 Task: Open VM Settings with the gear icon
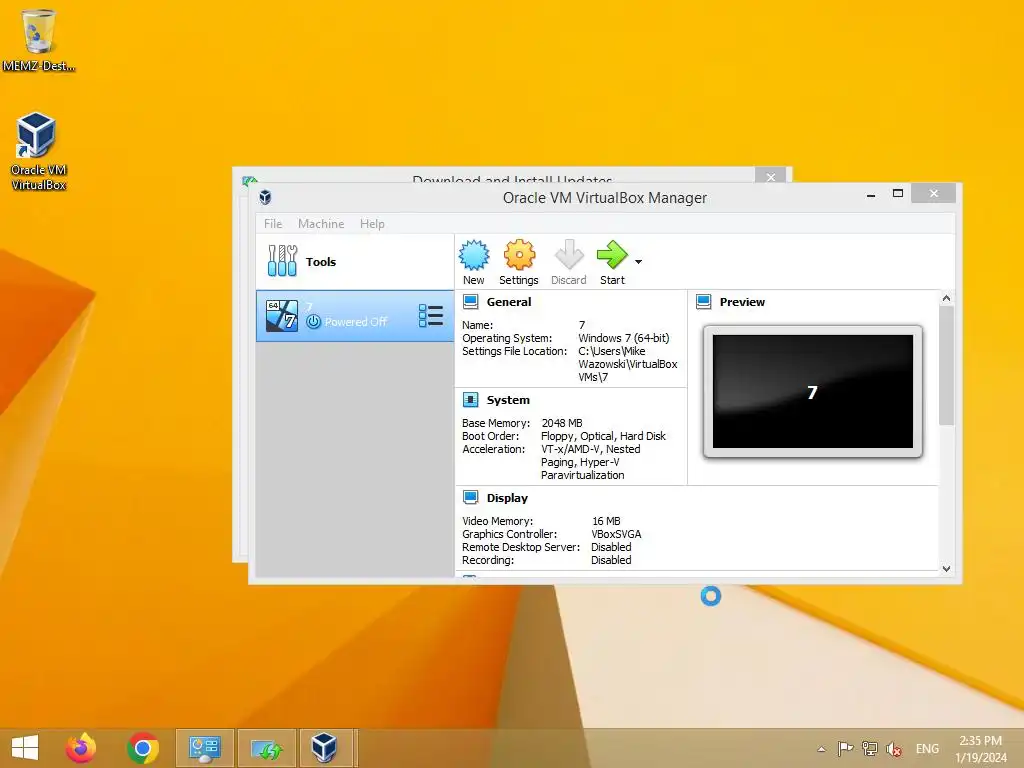coord(519,255)
